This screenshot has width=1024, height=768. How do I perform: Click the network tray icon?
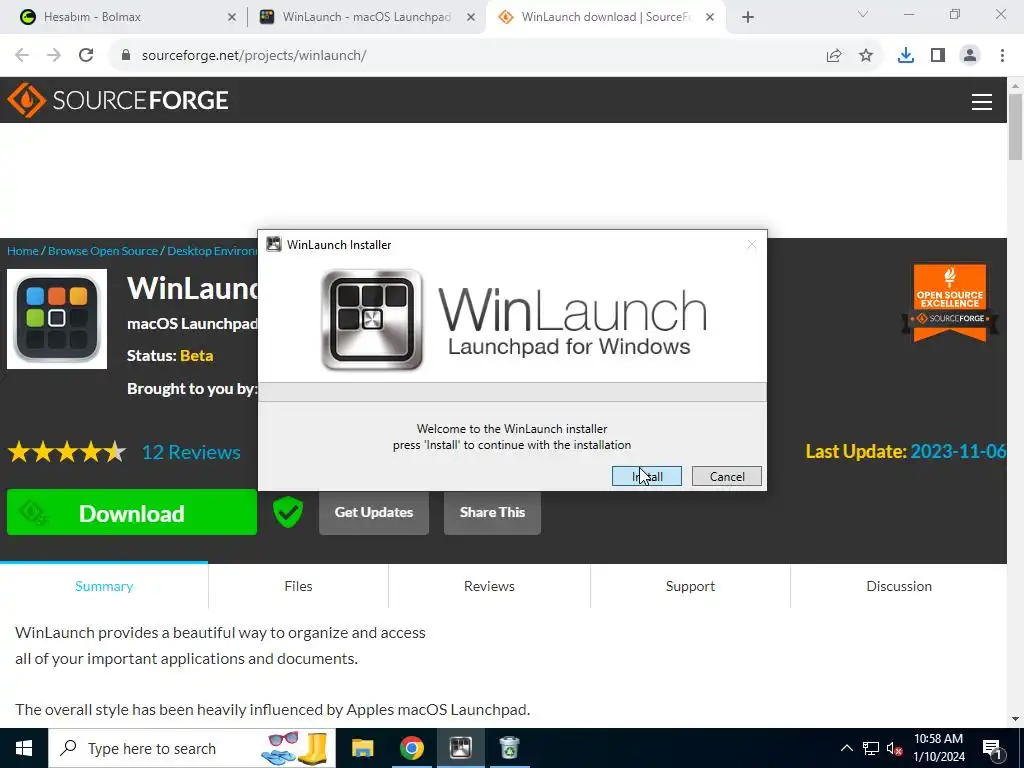(x=871, y=748)
